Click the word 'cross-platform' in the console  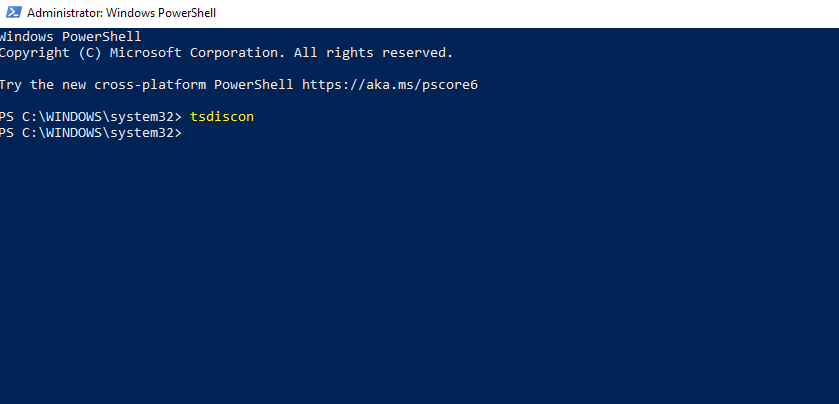click(150, 85)
